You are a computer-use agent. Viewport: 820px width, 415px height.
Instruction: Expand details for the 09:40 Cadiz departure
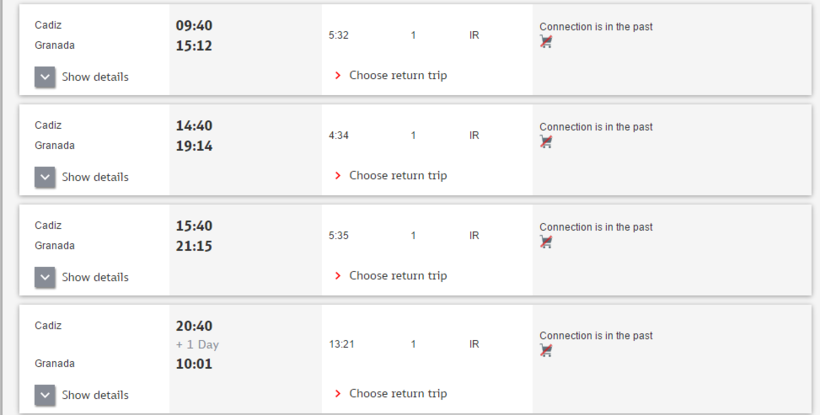pyautogui.click(x=45, y=77)
